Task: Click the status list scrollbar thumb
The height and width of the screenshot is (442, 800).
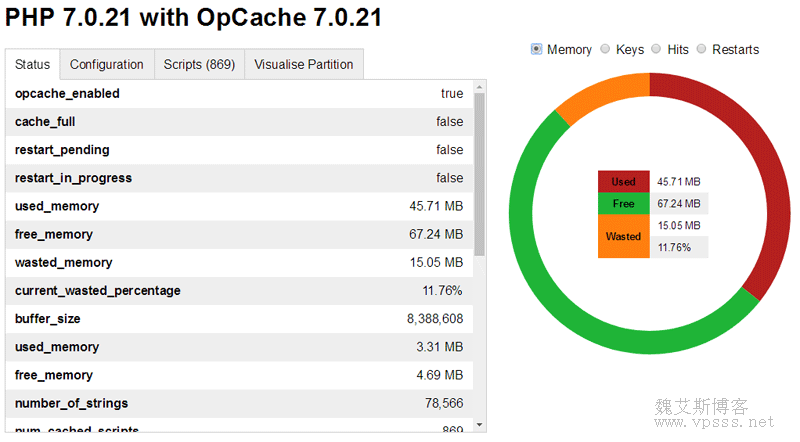Action: pyautogui.click(x=480, y=170)
